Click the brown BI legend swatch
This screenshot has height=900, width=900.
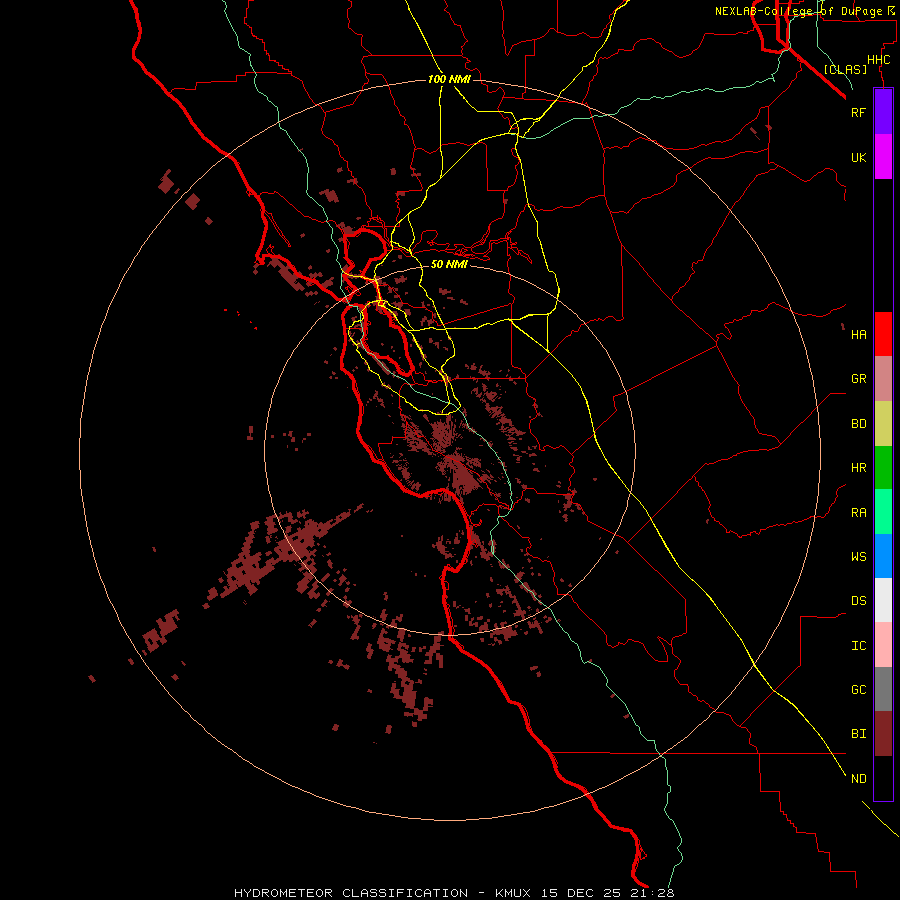tap(883, 734)
